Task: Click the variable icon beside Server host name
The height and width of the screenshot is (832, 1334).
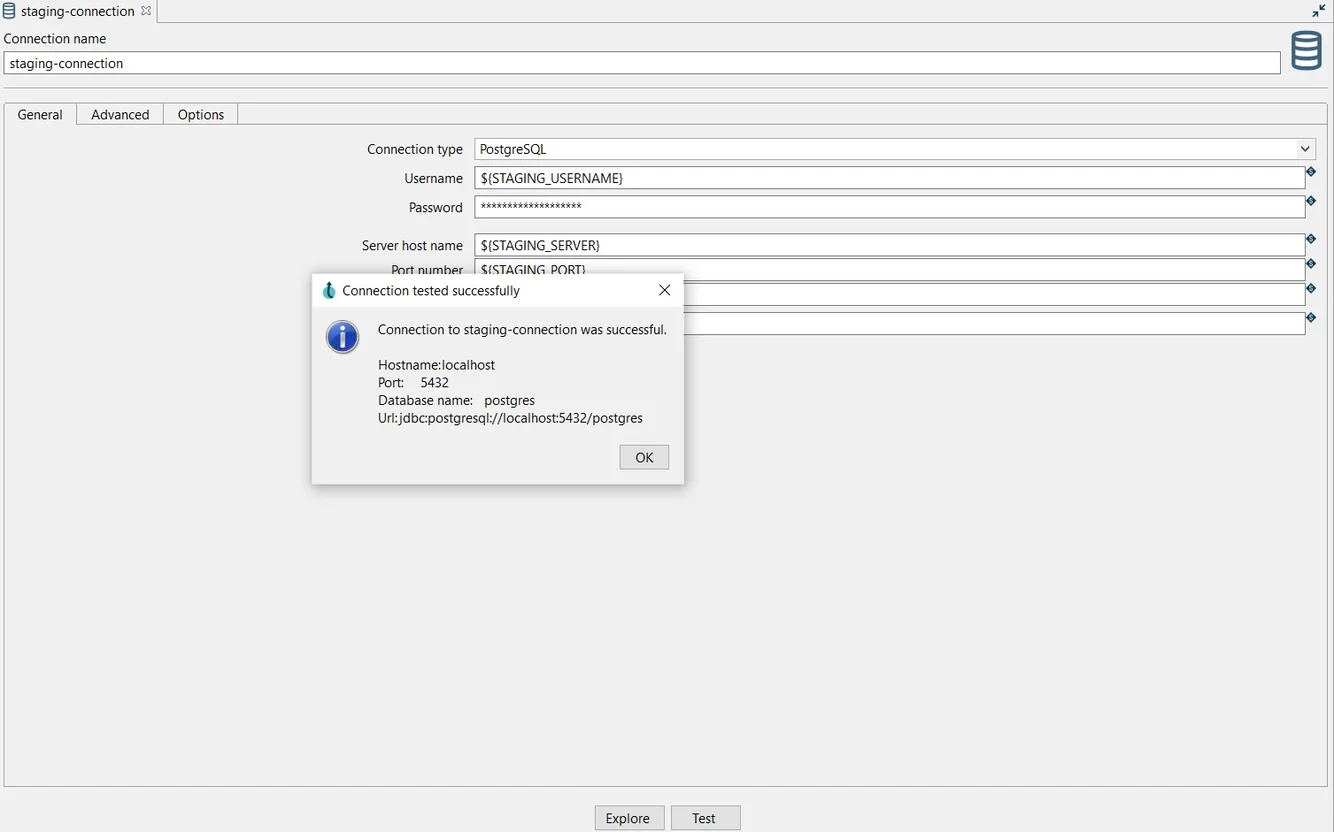Action: click(x=1311, y=239)
